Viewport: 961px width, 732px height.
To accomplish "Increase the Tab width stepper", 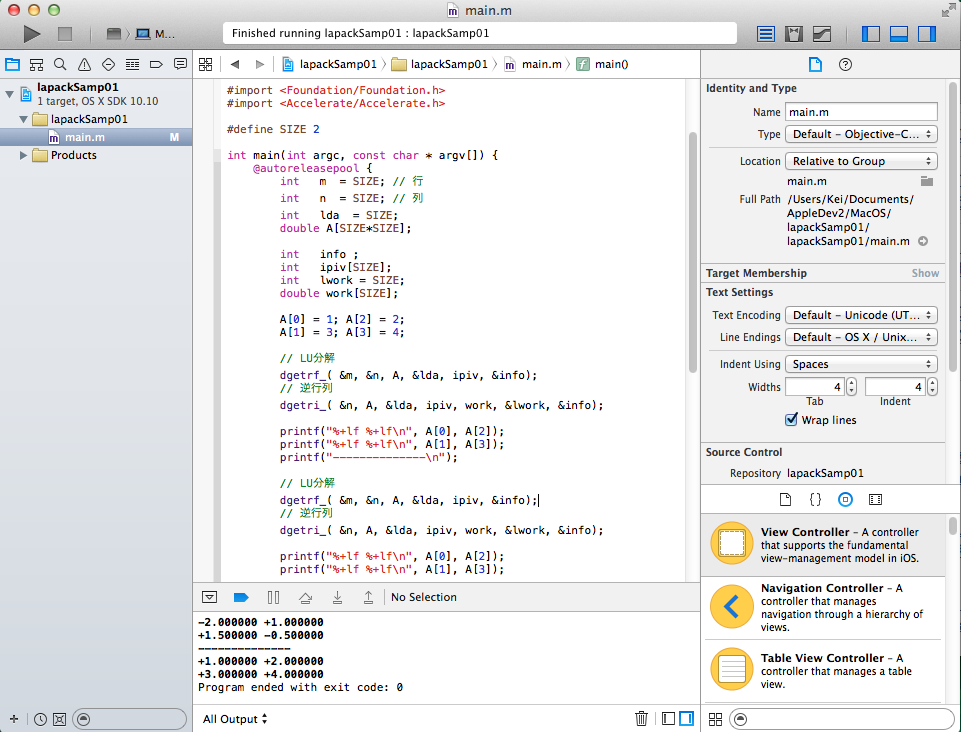I will click(x=851, y=382).
